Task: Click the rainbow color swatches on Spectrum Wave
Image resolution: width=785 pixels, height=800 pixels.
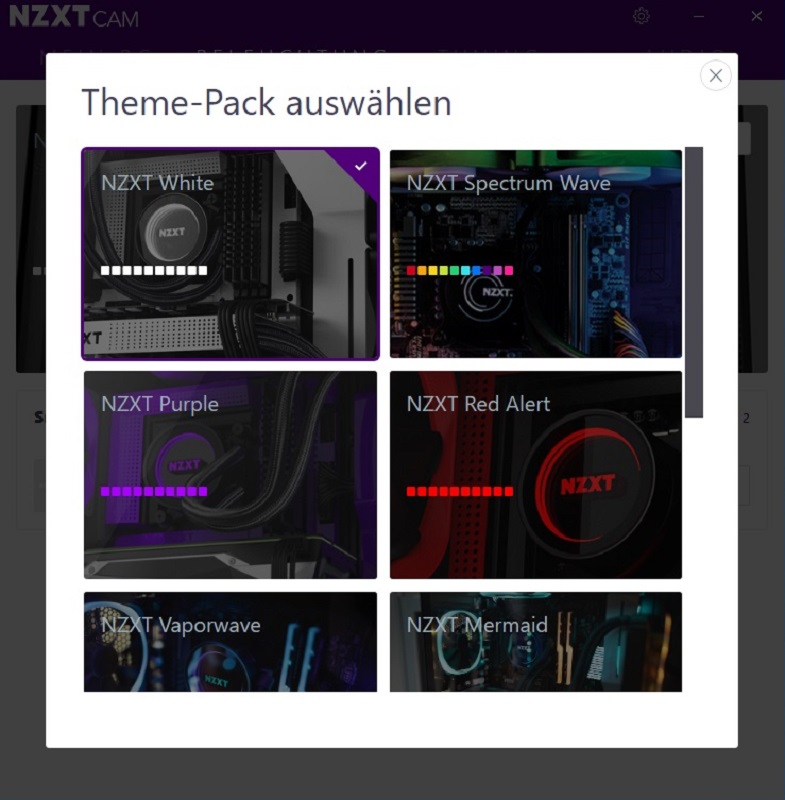Action: click(x=460, y=270)
